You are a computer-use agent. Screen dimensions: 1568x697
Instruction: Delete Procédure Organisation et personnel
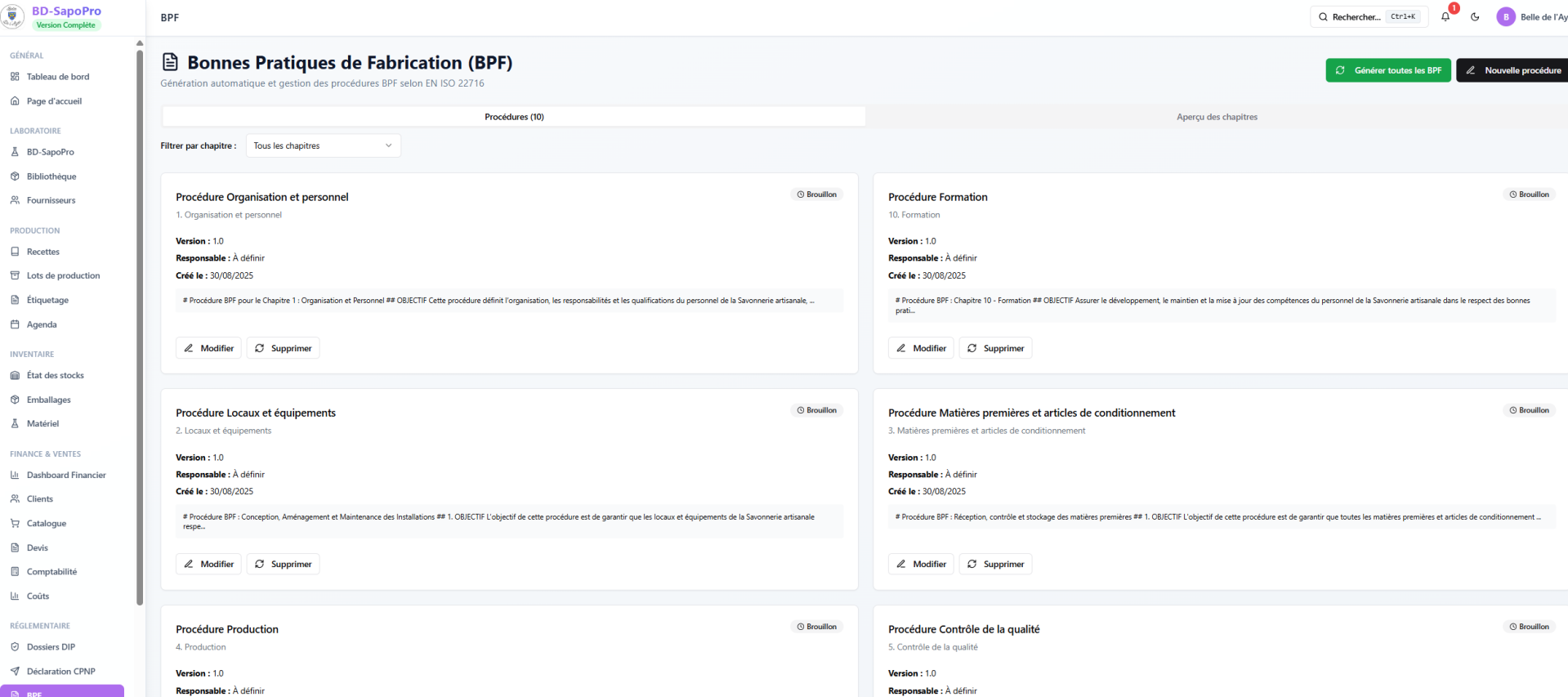[x=283, y=348]
